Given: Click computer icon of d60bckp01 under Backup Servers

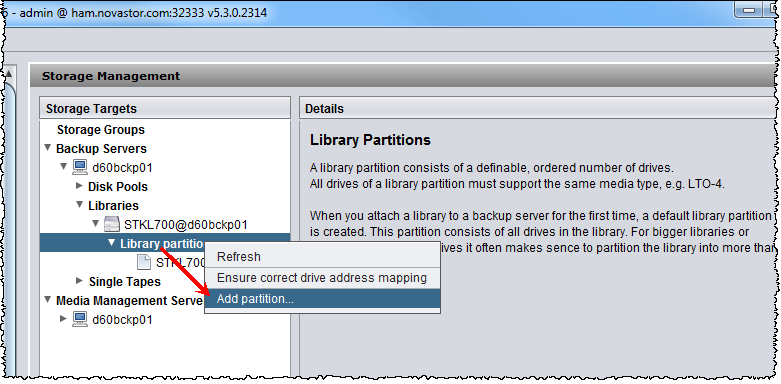Looking at the screenshot, I should point(80,167).
